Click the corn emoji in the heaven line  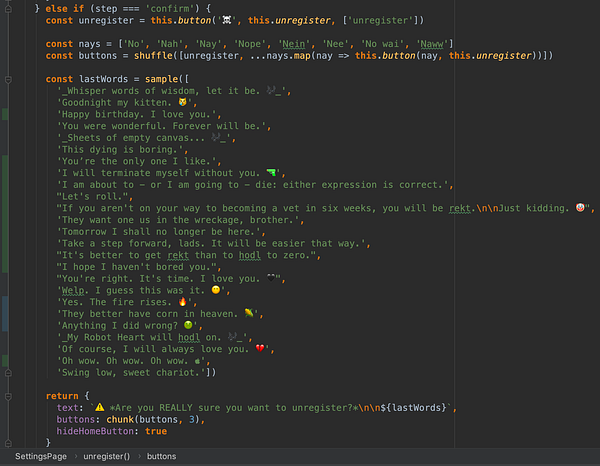pos(249,313)
